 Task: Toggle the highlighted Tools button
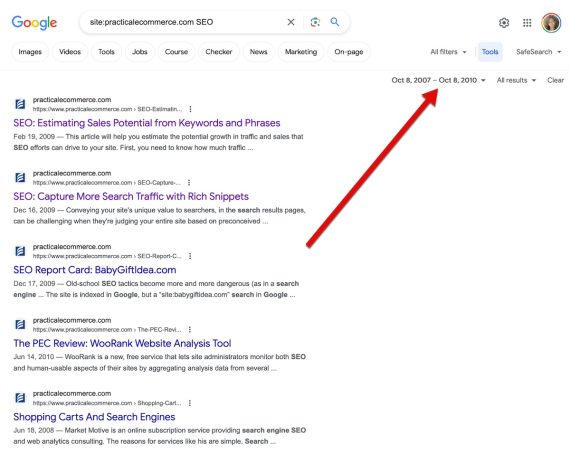click(490, 52)
